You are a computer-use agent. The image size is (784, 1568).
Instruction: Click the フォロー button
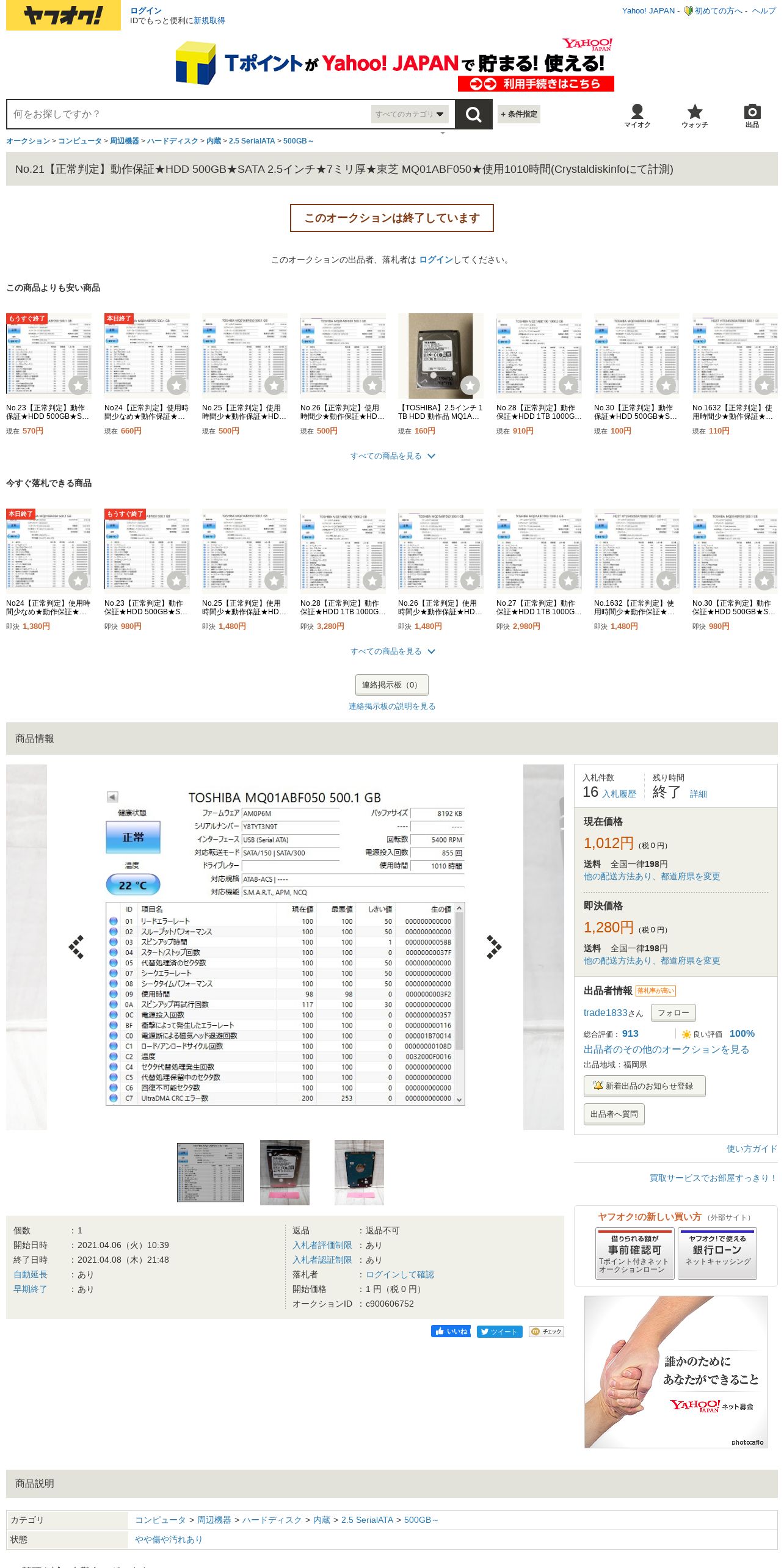pos(673,1012)
